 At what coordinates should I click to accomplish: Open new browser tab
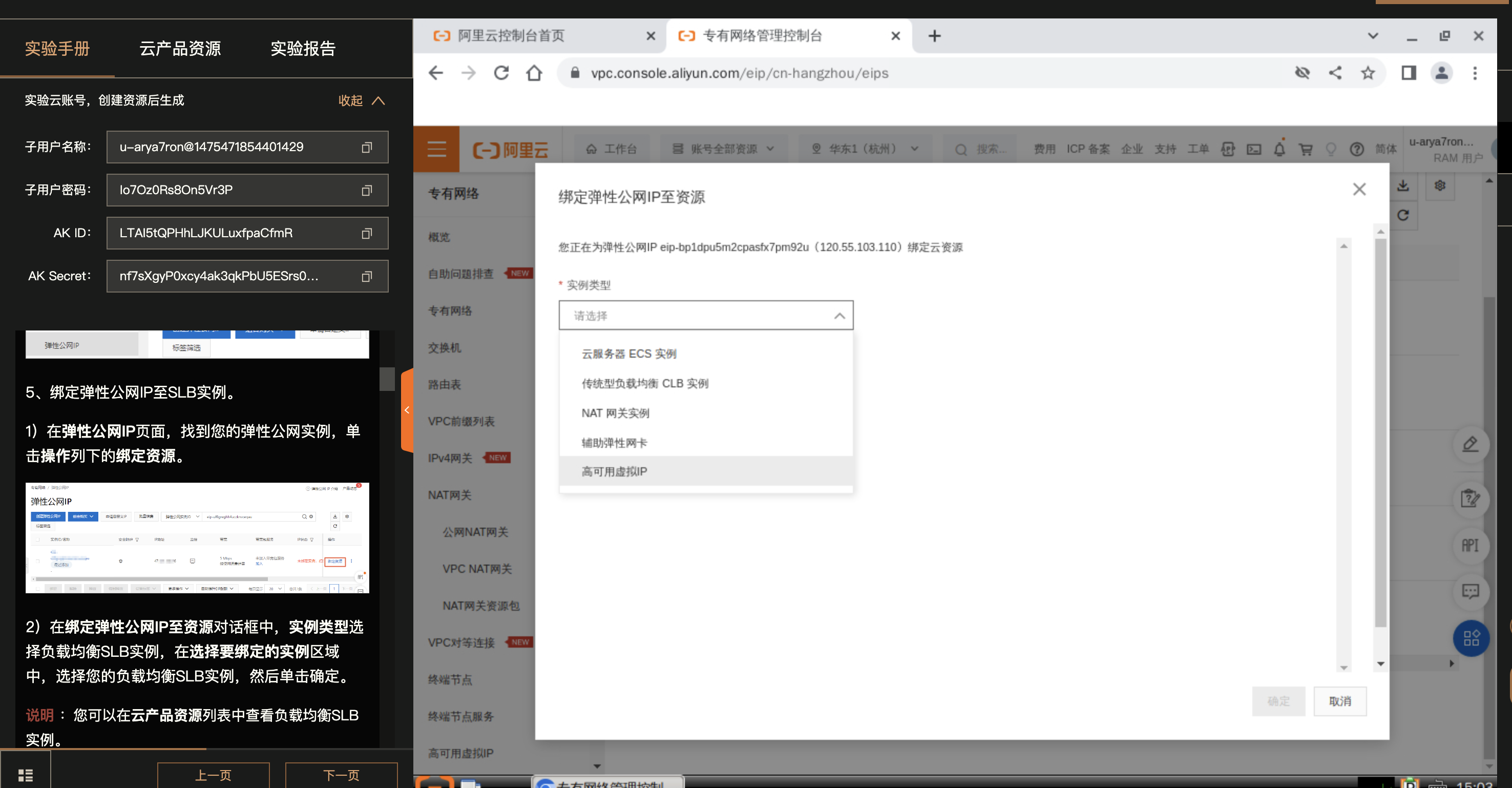pyautogui.click(x=934, y=36)
